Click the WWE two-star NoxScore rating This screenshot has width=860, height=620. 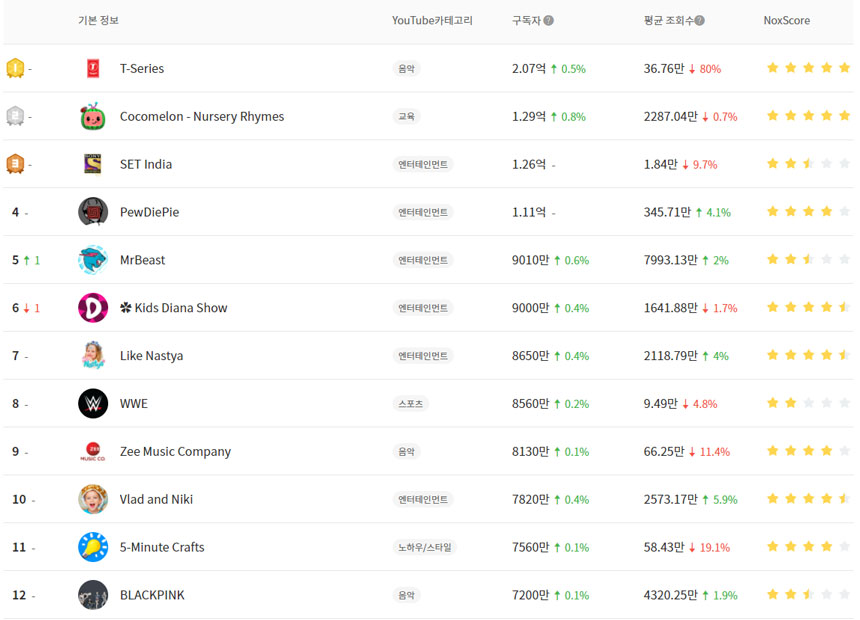point(808,403)
